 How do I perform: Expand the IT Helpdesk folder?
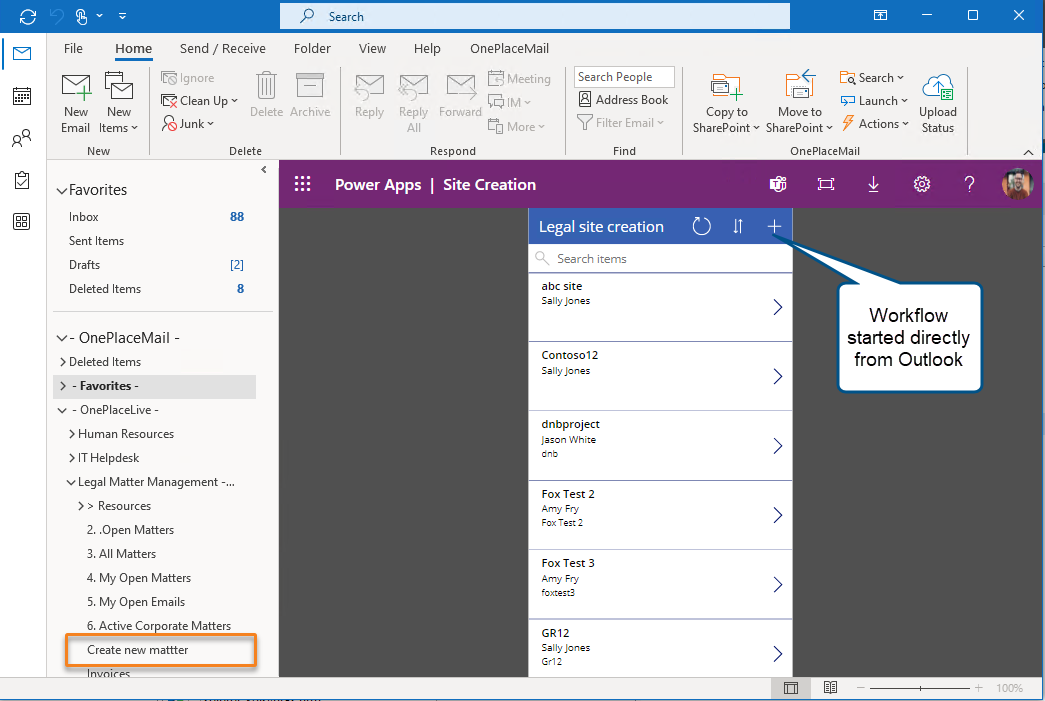coord(72,458)
